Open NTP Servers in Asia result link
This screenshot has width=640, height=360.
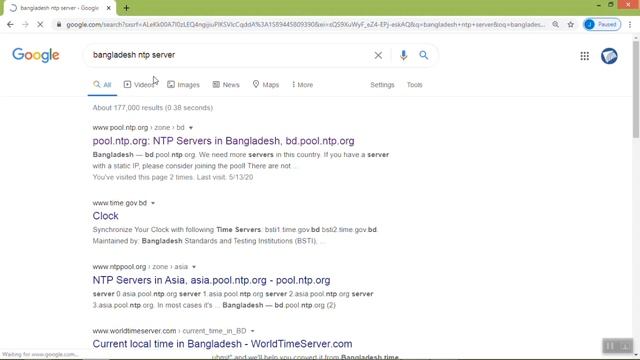tap(211, 280)
